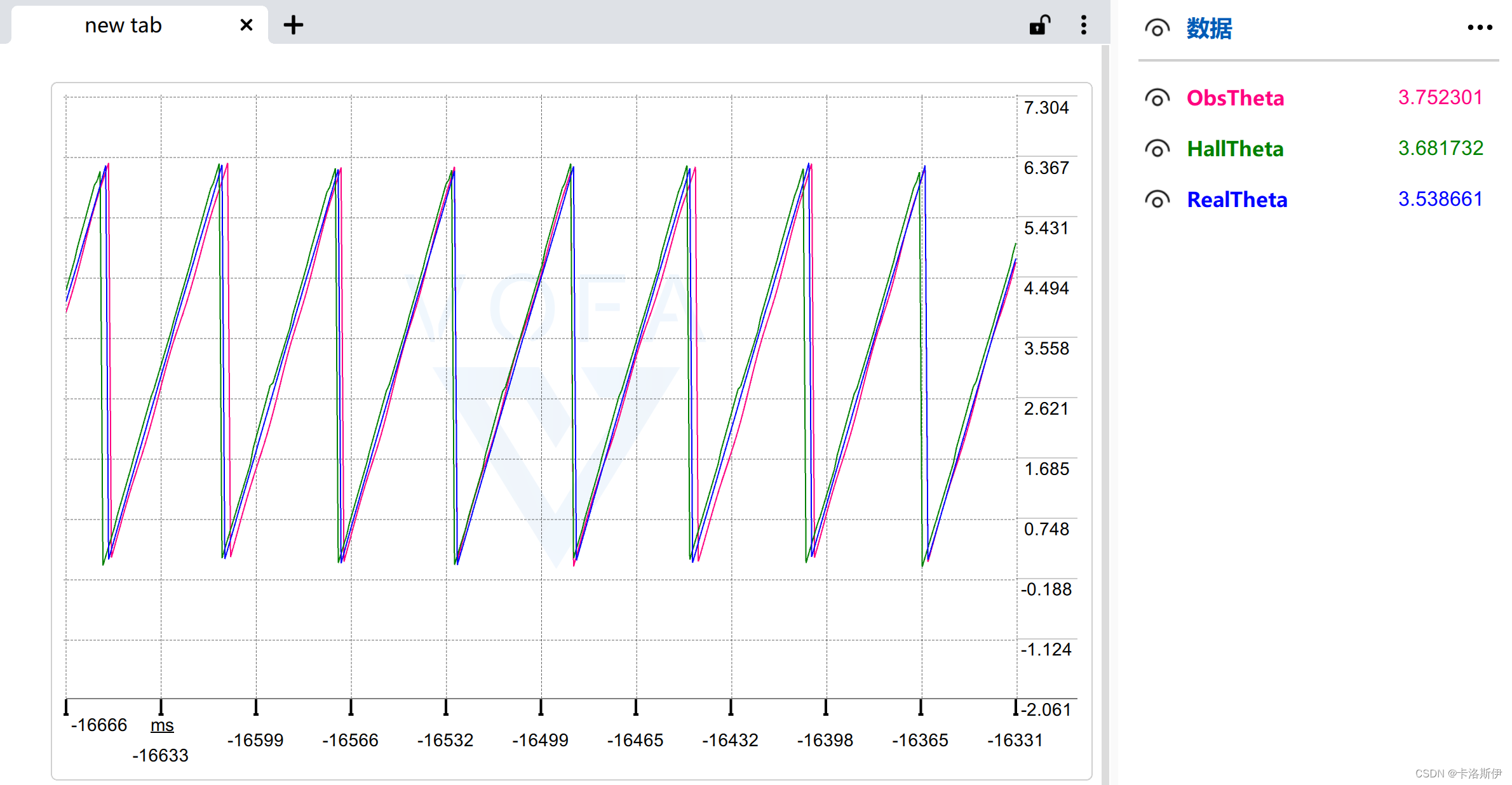Click the HallTheta value 3.681732
The width and height of the screenshot is (1512, 785).
point(1440,149)
